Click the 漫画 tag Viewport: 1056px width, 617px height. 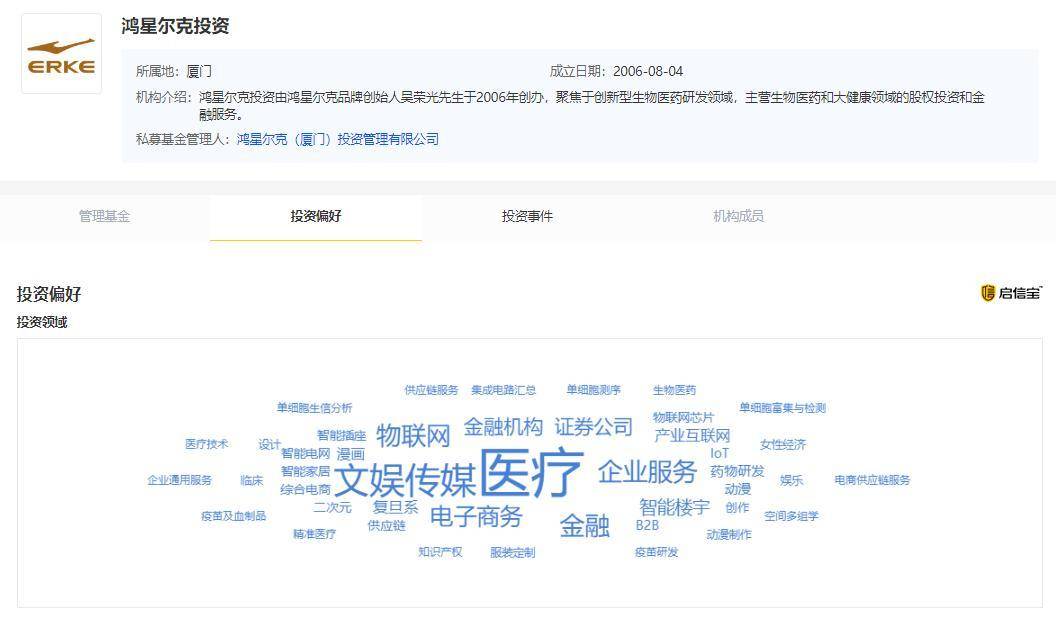tap(350, 453)
